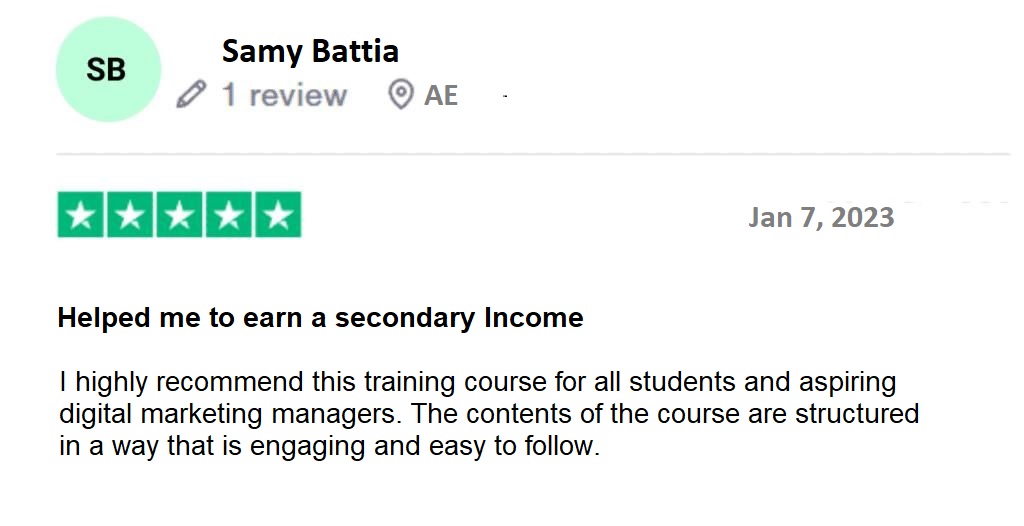Click the location pin icon

(400, 95)
